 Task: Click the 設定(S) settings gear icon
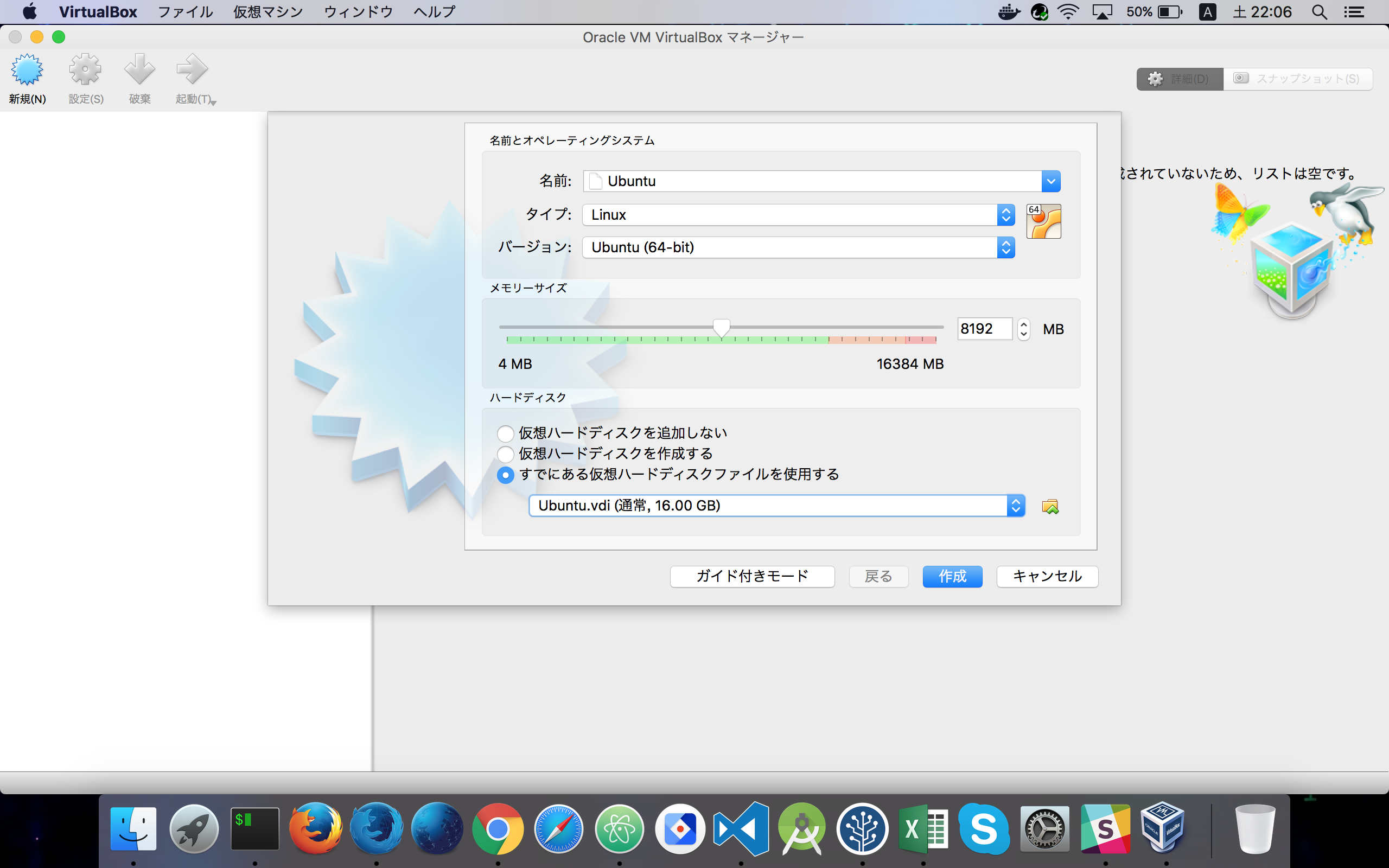pyautogui.click(x=86, y=71)
